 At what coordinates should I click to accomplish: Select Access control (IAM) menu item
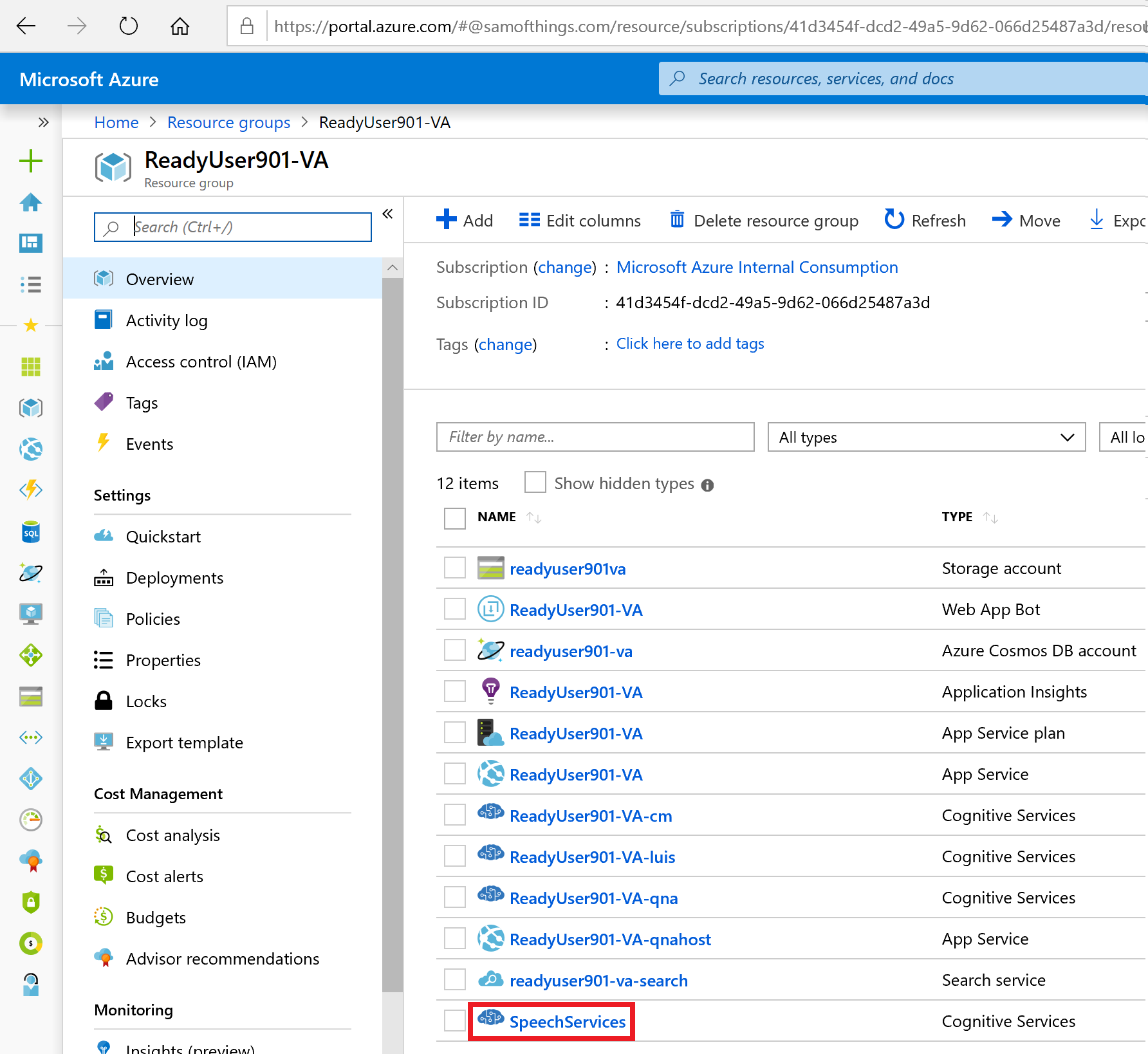pyautogui.click(x=223, y=361)
